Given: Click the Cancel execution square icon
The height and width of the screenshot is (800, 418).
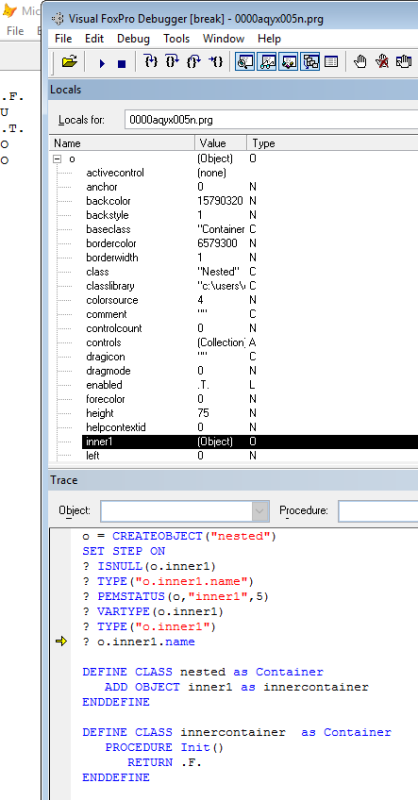Looking at the screenshot, I should (121, 63).
